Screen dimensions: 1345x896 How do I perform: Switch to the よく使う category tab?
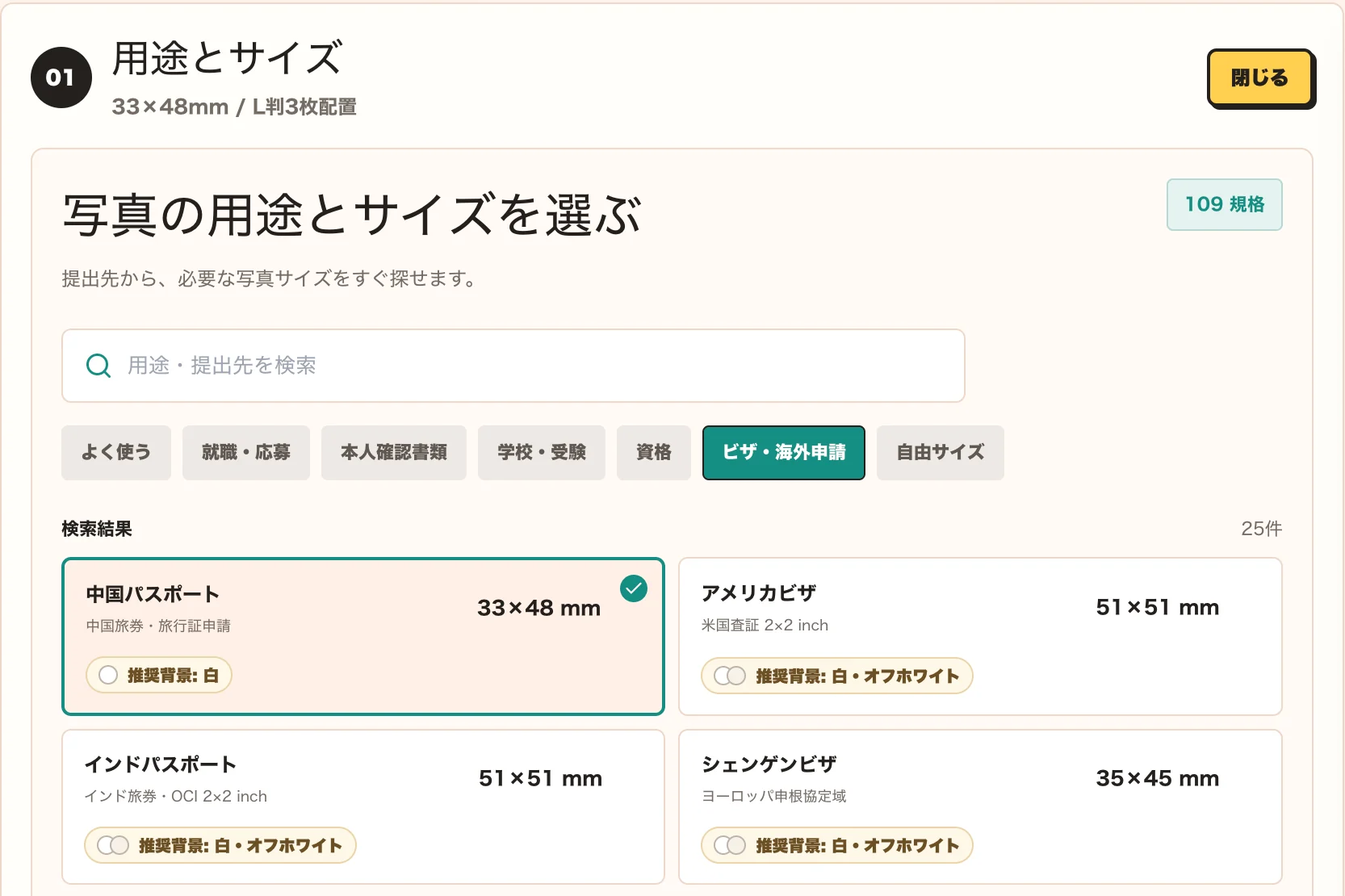tap(116, 452)
